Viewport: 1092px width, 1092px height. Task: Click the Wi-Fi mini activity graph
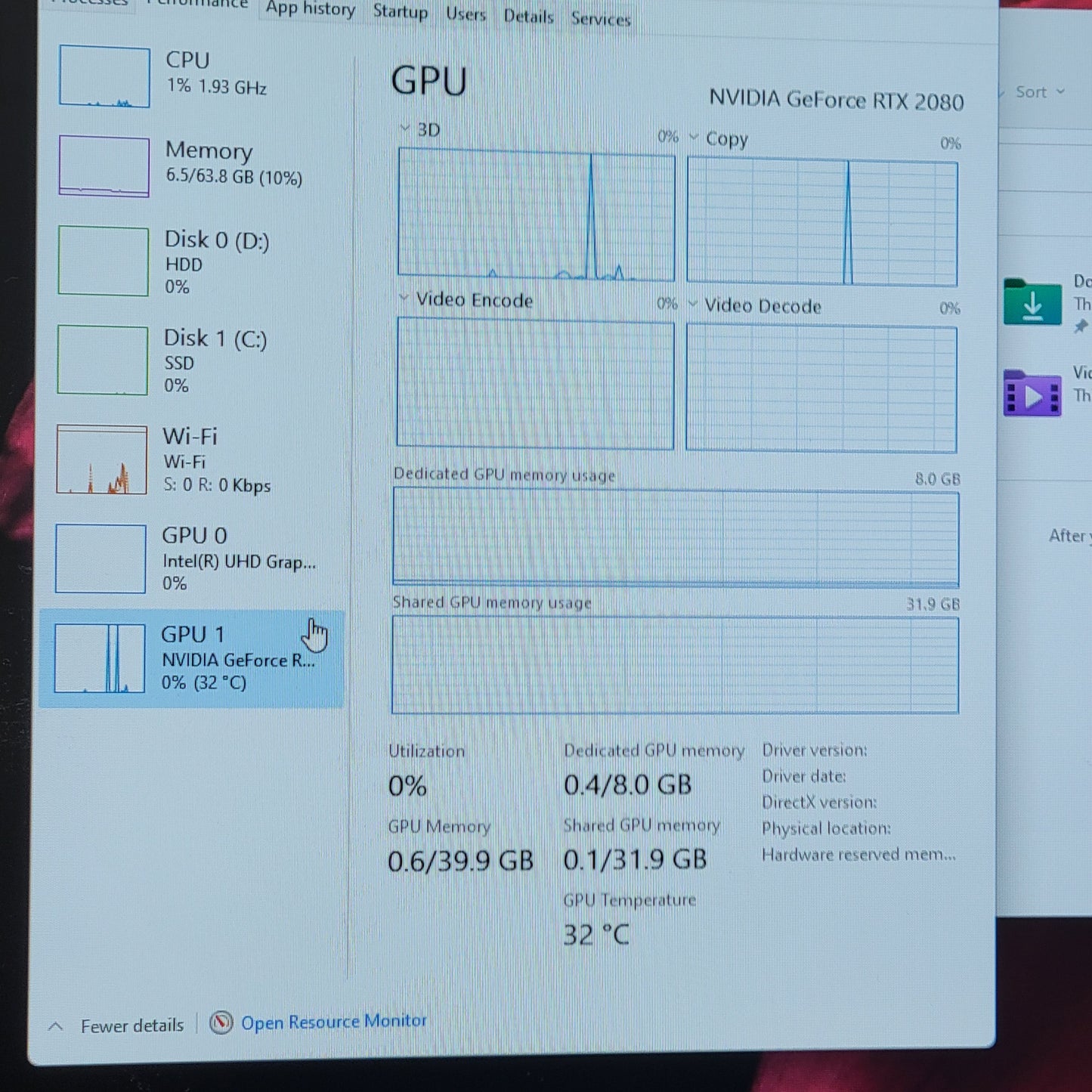[x=101, y=459]
